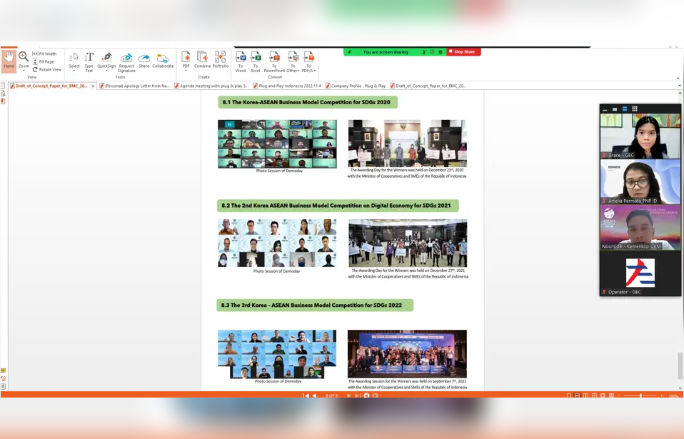This screenshot has height=439, width=684.
Task: Click the Stop Share button
Action: [x=463, y=51]
